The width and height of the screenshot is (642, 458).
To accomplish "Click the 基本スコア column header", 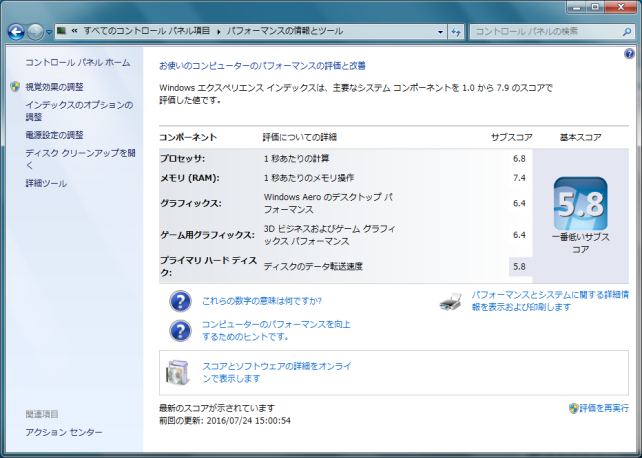I will (581, 138).
